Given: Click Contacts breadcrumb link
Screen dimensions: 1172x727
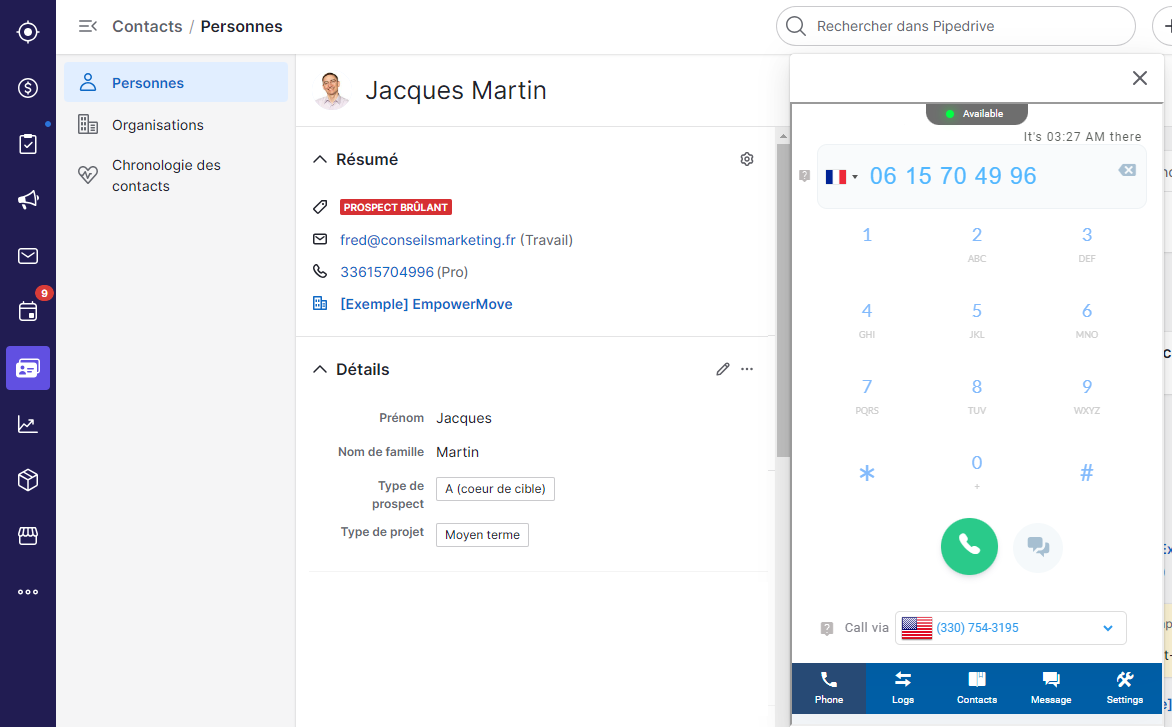Looking at the screenshot, I should coord(147,26).
